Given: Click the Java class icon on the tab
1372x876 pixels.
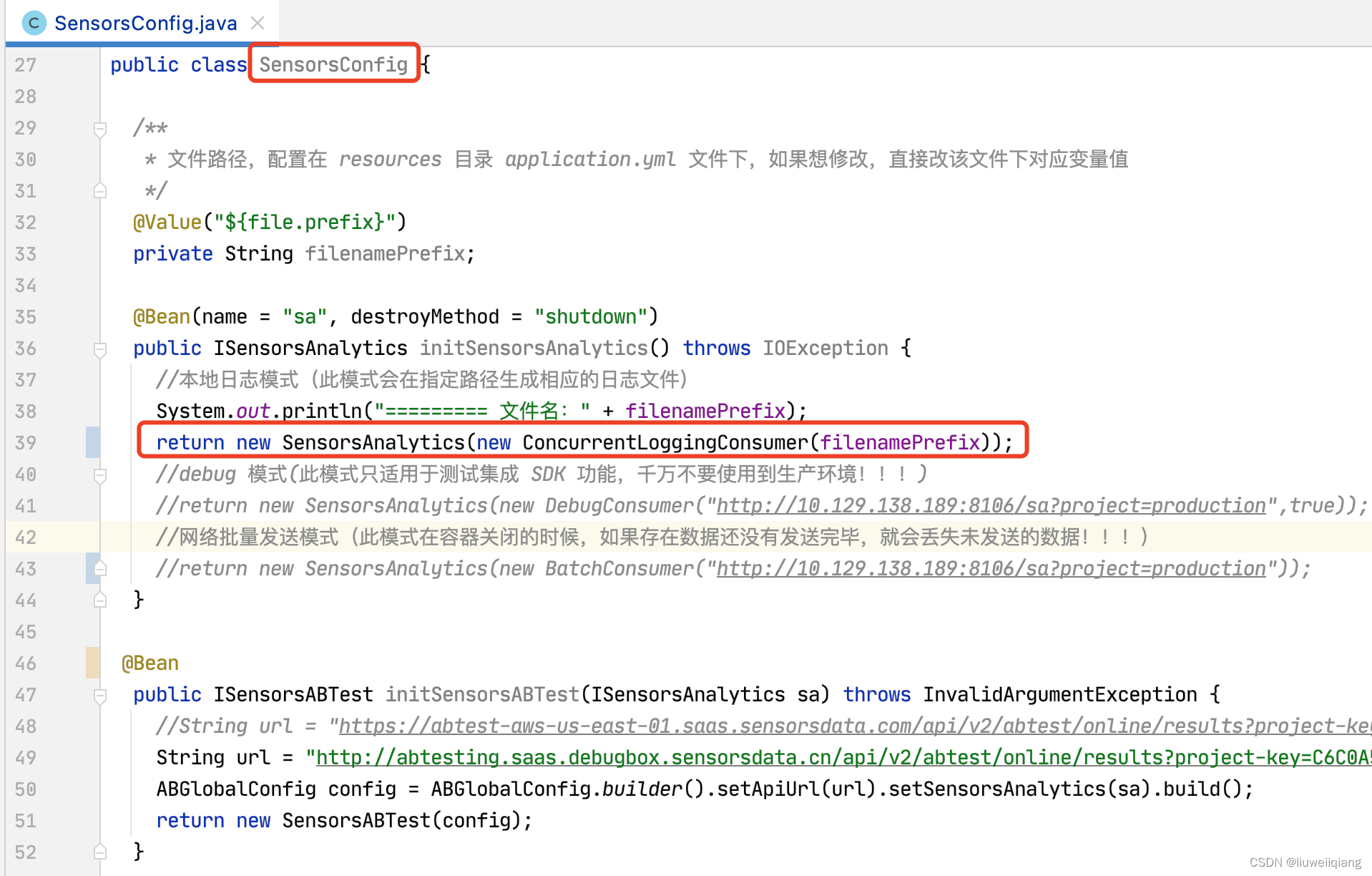Looking at the screenshot, I should pos(34,23).
